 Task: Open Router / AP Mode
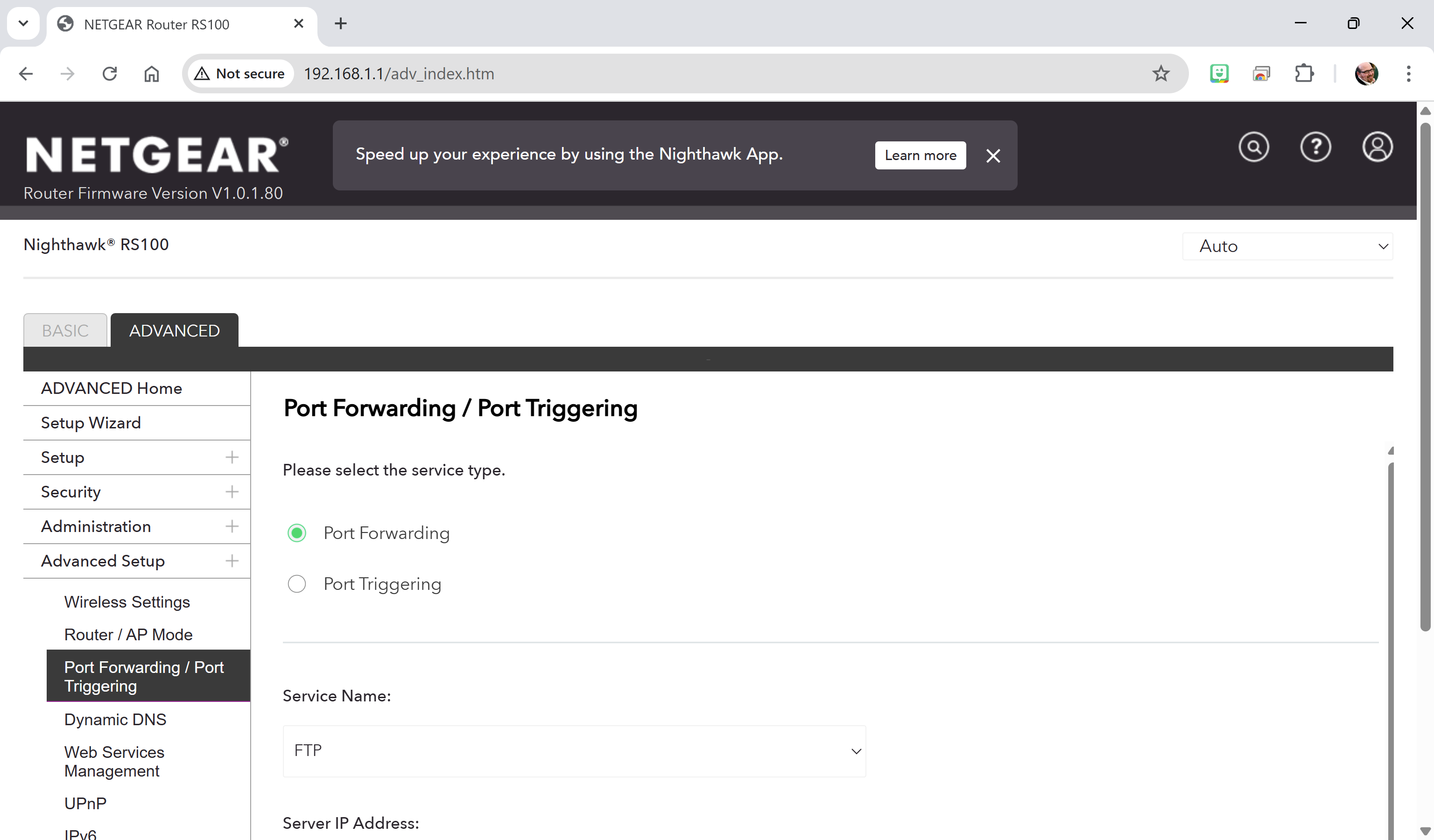tap(128, 635)
